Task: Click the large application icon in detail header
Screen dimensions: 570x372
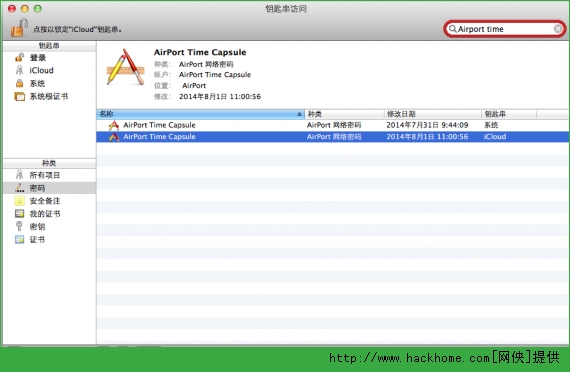Action: click(x=125, y=68)
